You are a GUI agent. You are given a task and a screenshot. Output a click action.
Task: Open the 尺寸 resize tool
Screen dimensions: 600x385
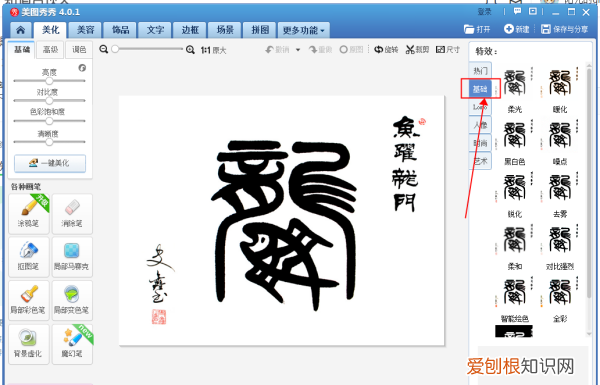448,50
